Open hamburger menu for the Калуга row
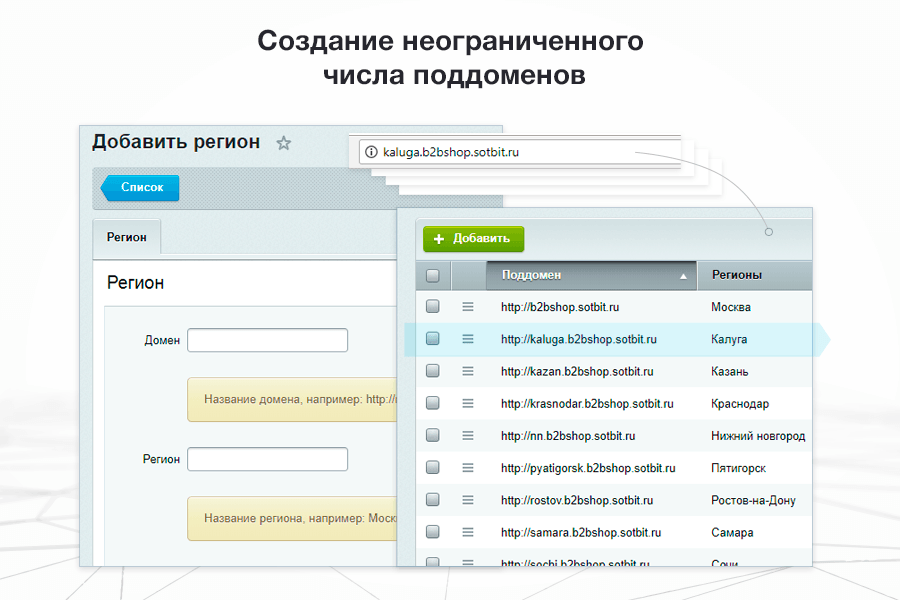The height and width of the screenshot is (600, 900). 467,339
